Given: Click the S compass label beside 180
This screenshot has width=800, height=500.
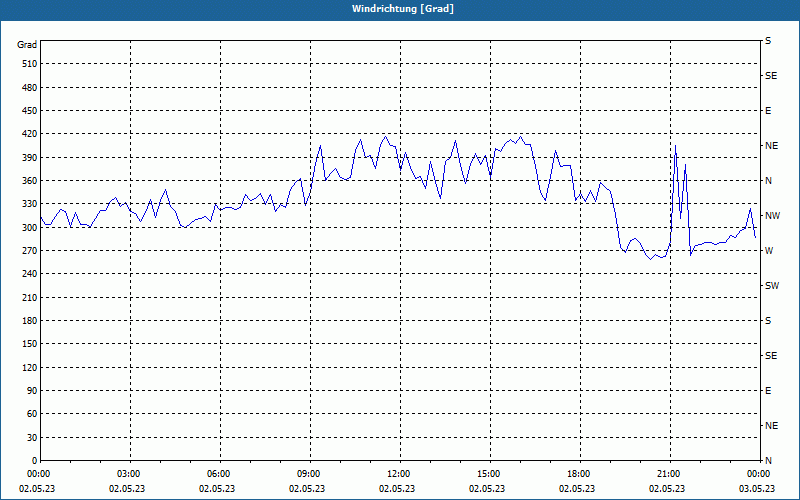Looking at the screenshot, I should tap(768, 320).
